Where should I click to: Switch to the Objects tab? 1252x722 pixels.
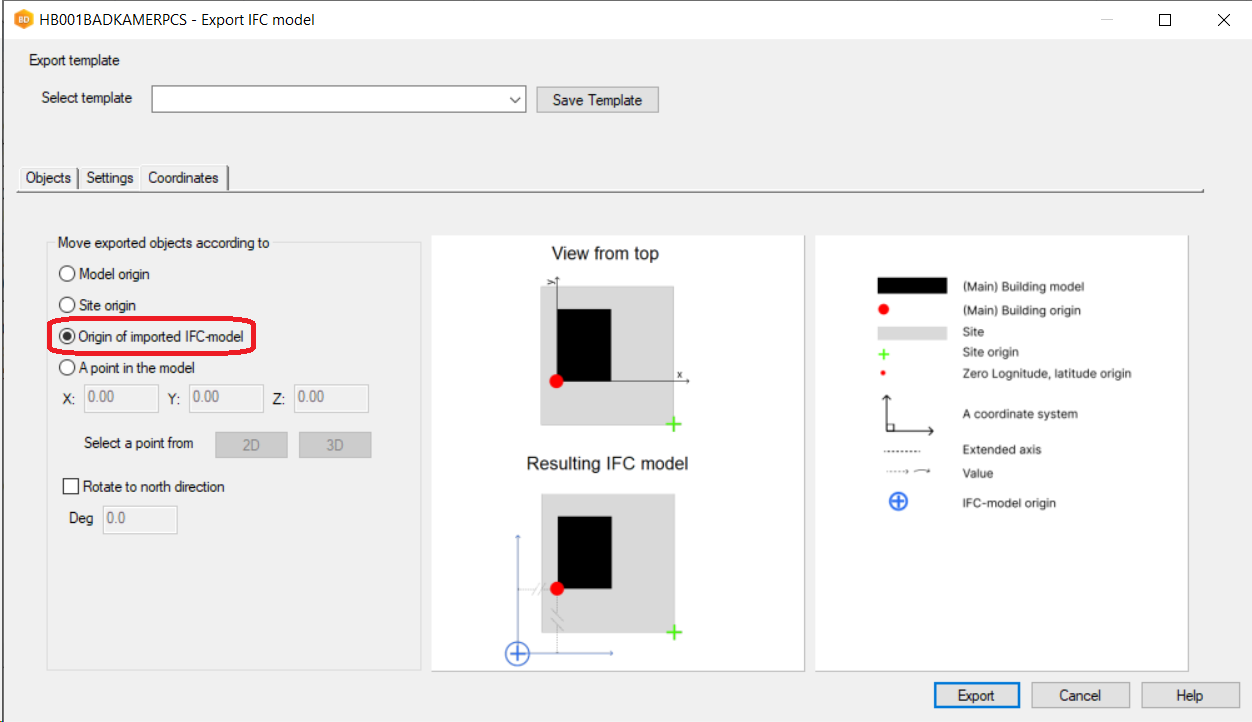[x=48, y=177]
